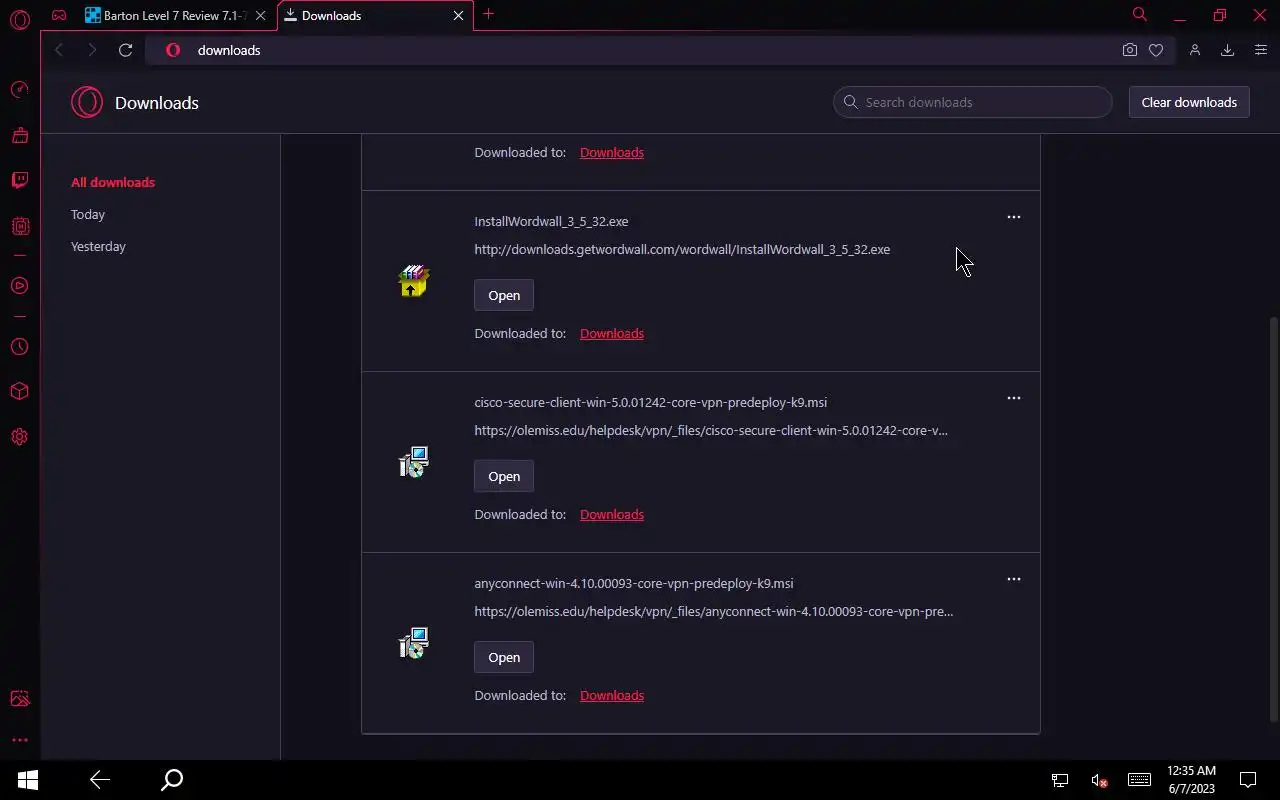Open Downloads folder link for InstallWordwall
Viewport: 1280px width, 800px height.
(x=612, y=333)
